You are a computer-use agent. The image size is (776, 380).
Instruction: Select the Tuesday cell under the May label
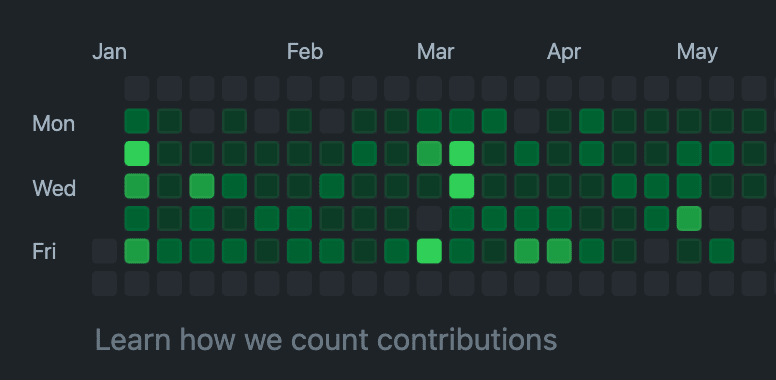click(689, 153)
